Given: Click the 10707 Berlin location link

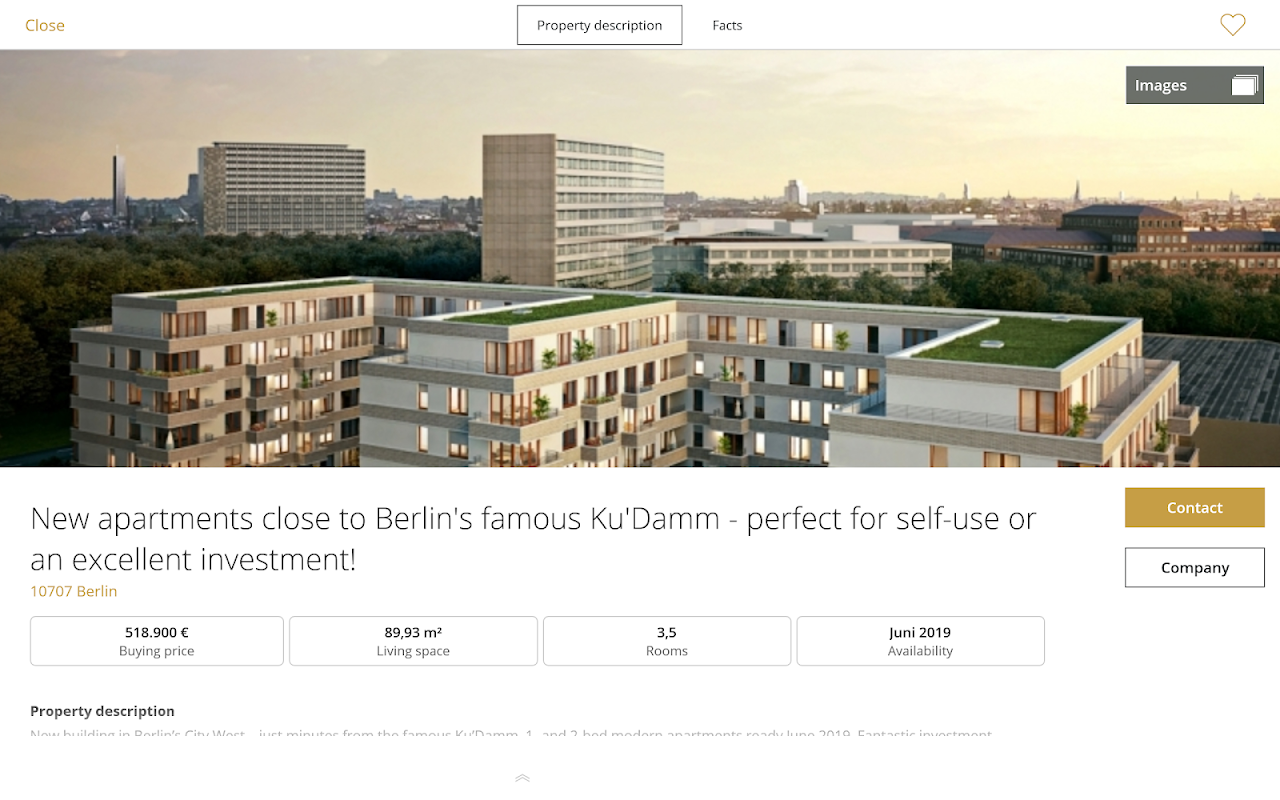Looking at the screenshot, I should click(x=74, y=591).
